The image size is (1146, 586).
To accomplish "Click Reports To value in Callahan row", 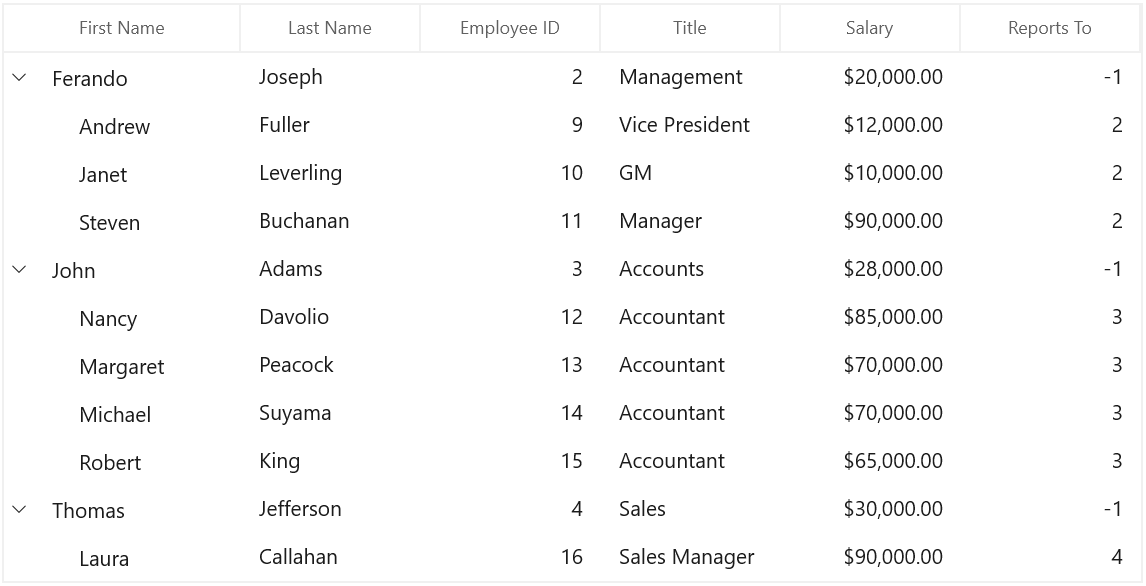I will 1117,558.
